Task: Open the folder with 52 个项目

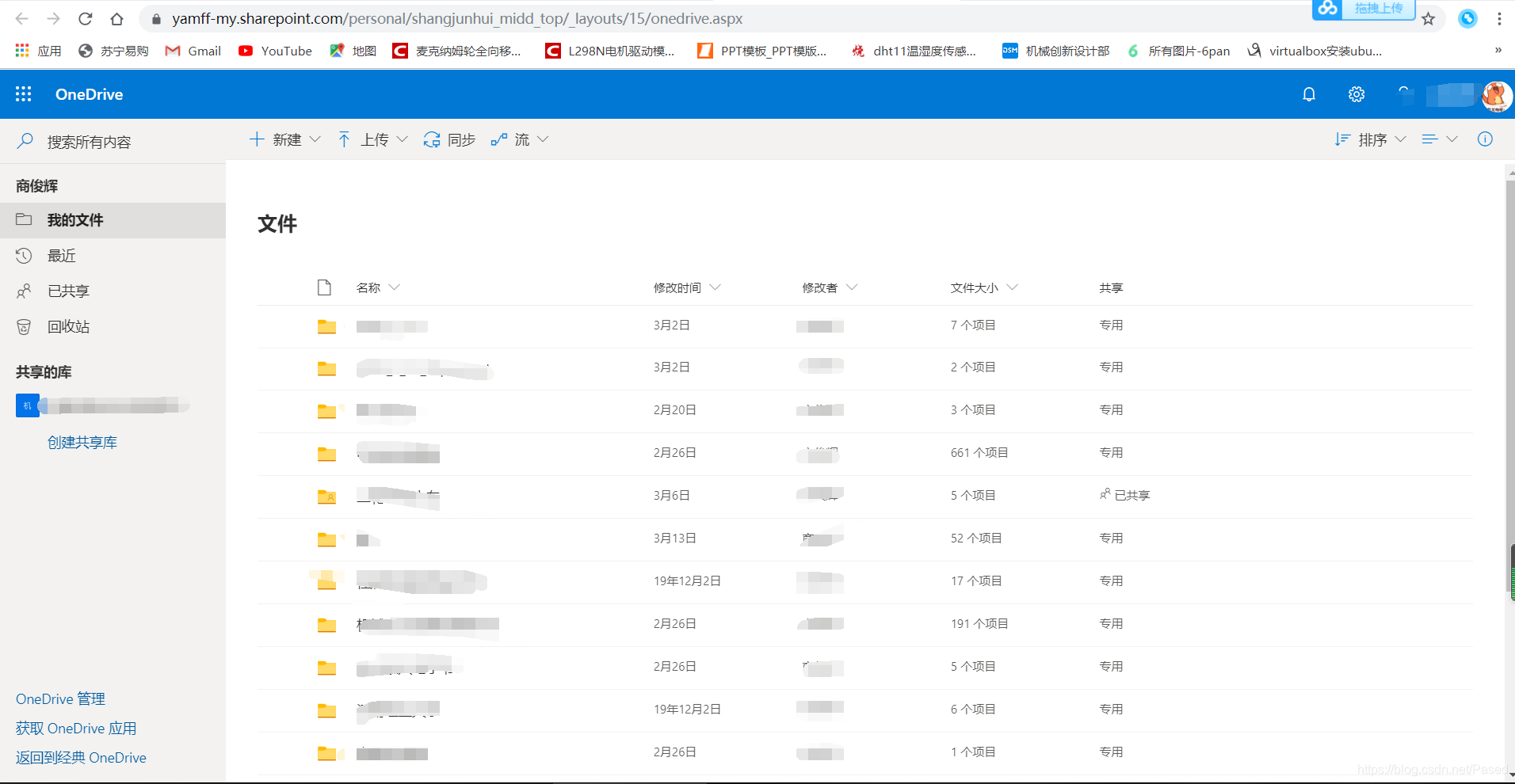Action: tap(368, 539)
